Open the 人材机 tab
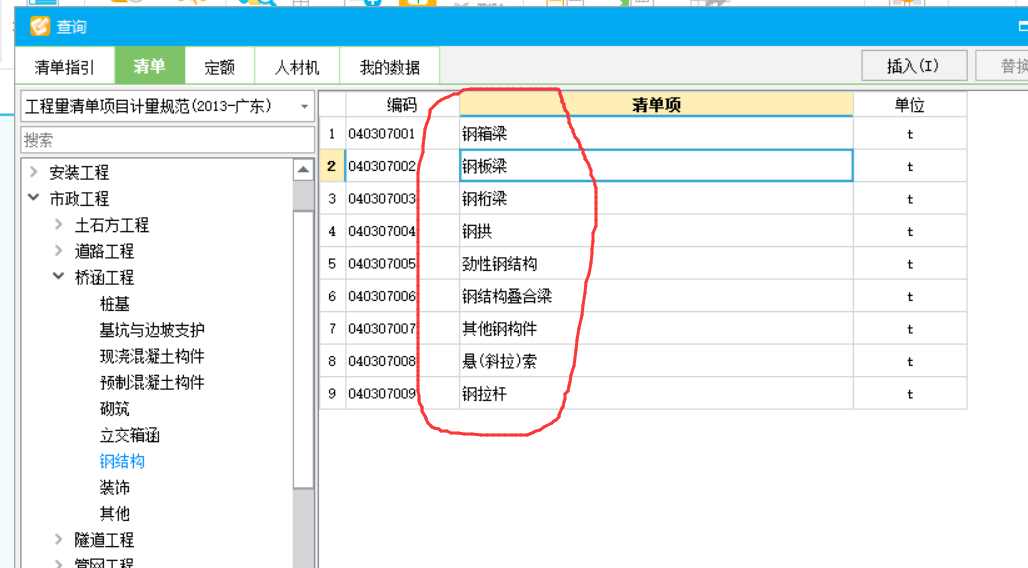The image size is (1028, 568). pos(297,67)
